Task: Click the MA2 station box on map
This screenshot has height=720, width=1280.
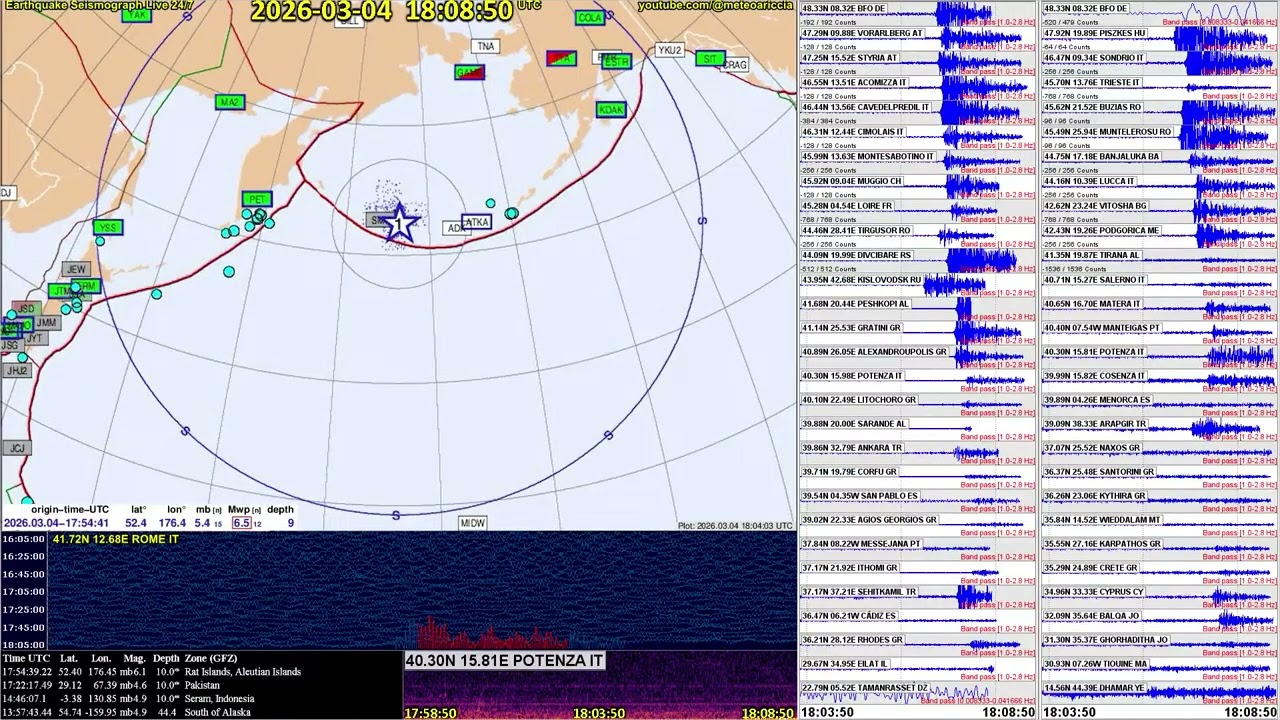Action: click(x=230, y=102)
